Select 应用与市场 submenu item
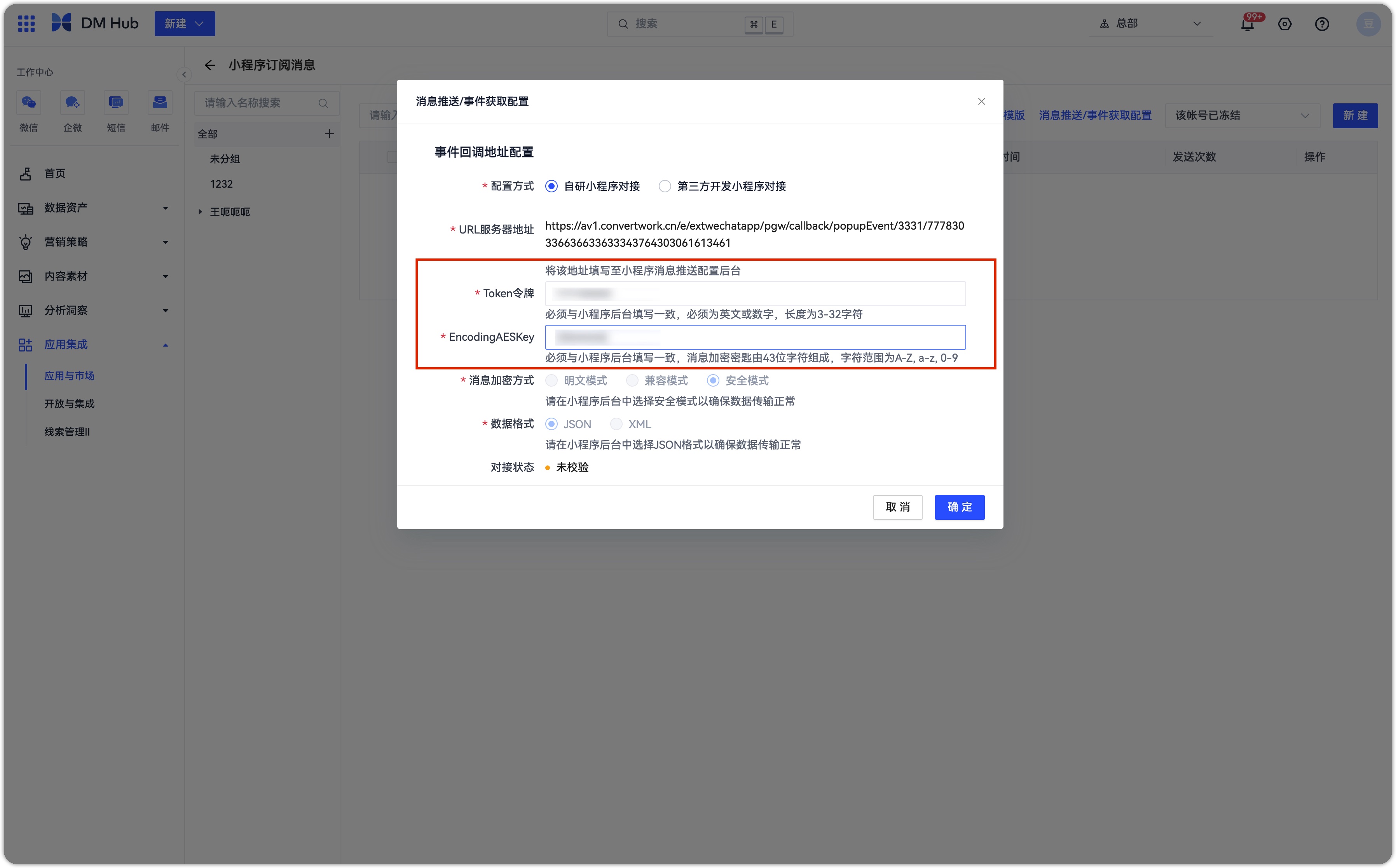The image size is (1396, 868). coord(70,376)
